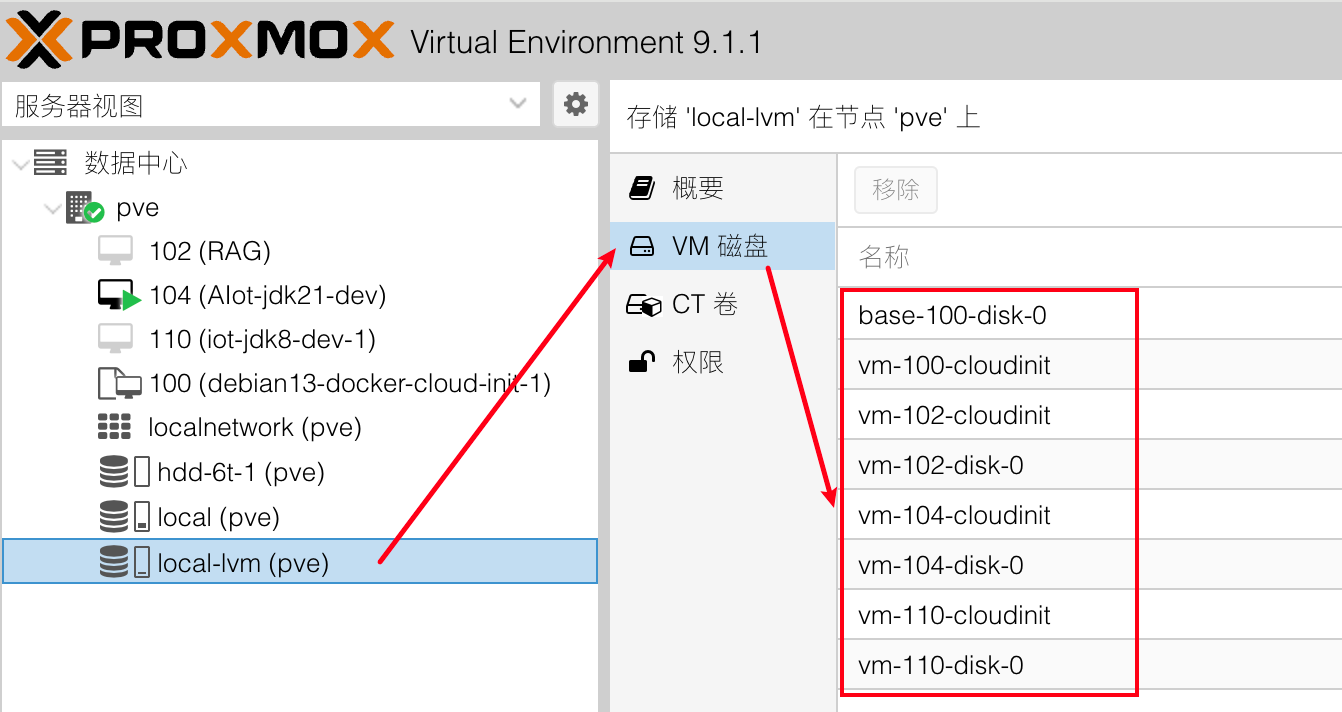Click the localnetwork grid icon
The width and height of the screenshot is (1342, 712).
click(x=114, y=427)
